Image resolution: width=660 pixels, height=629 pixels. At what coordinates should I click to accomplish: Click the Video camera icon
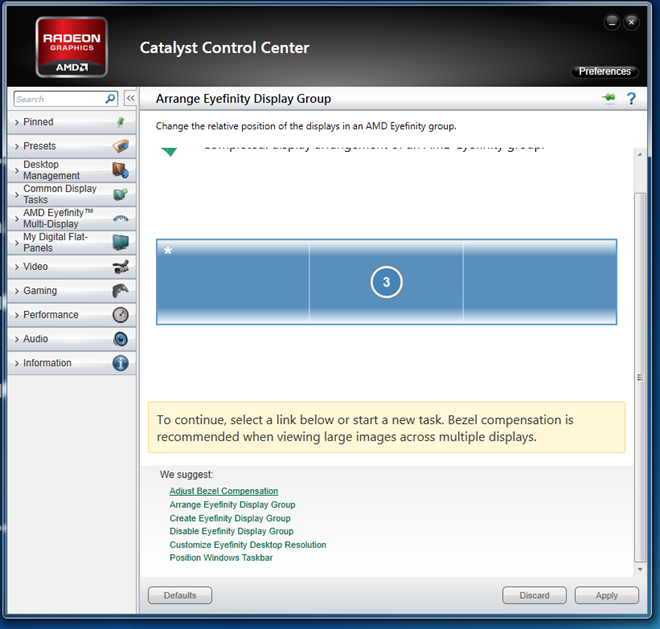point(121,267)
